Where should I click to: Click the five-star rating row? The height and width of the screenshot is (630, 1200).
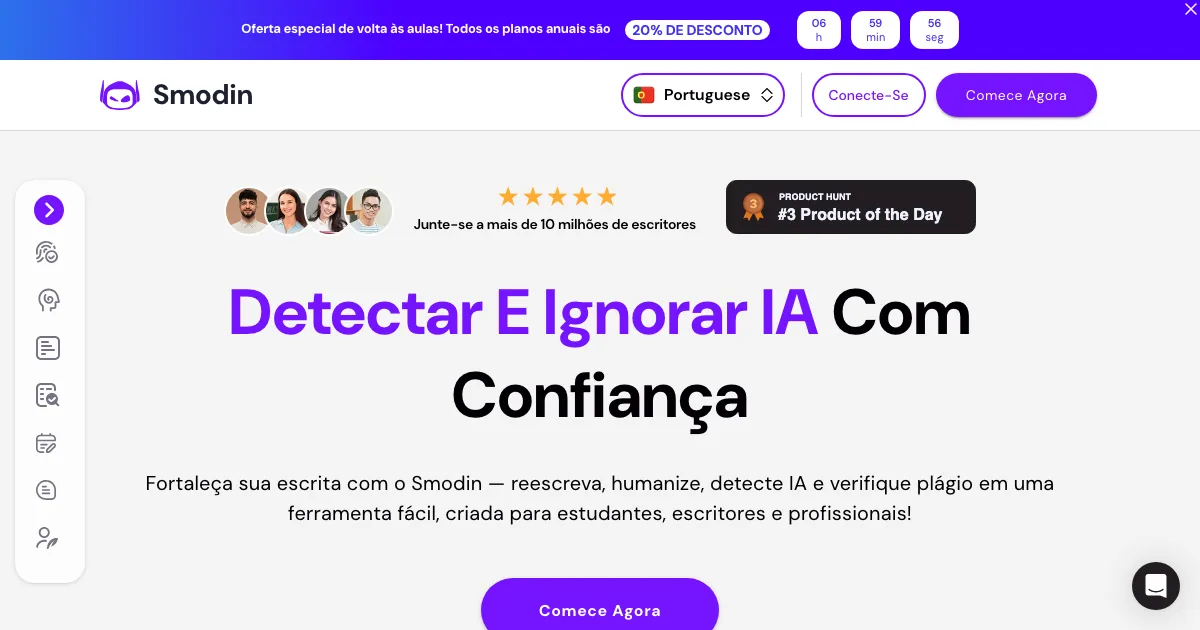click(x=557, y=196)
